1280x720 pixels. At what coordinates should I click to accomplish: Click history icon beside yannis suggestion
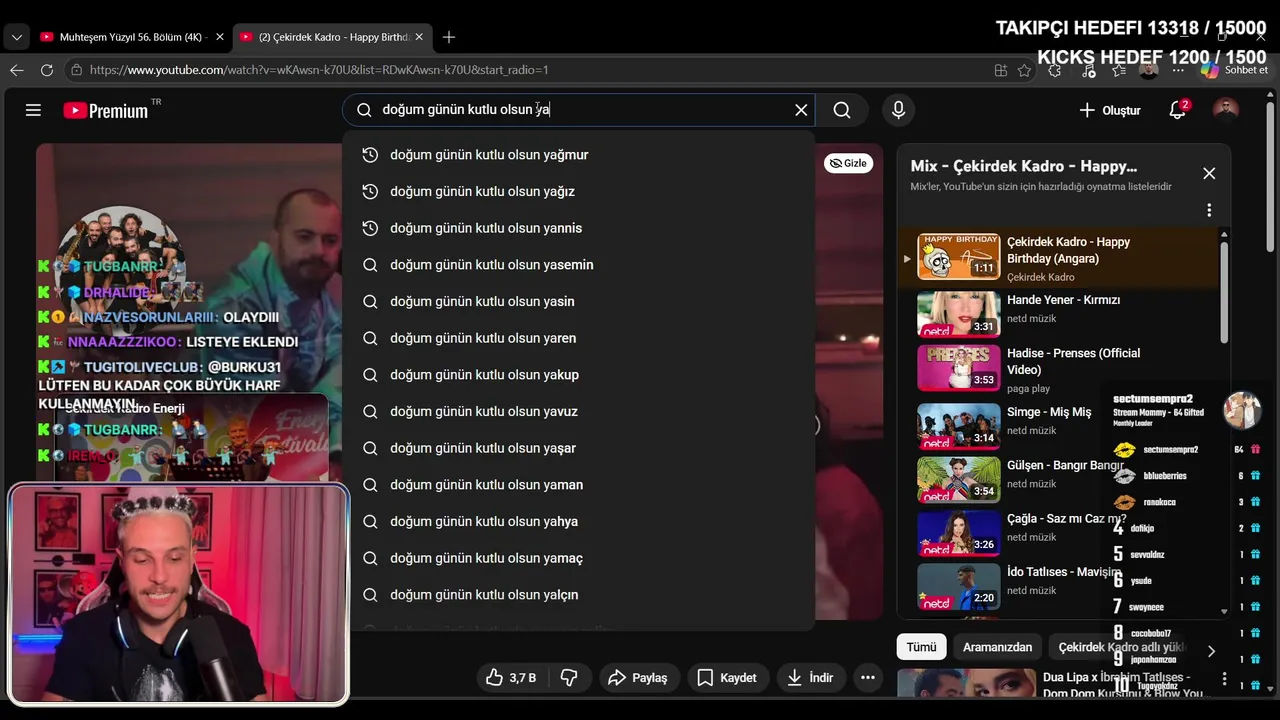pyautogui.click(x=370, y=228)
